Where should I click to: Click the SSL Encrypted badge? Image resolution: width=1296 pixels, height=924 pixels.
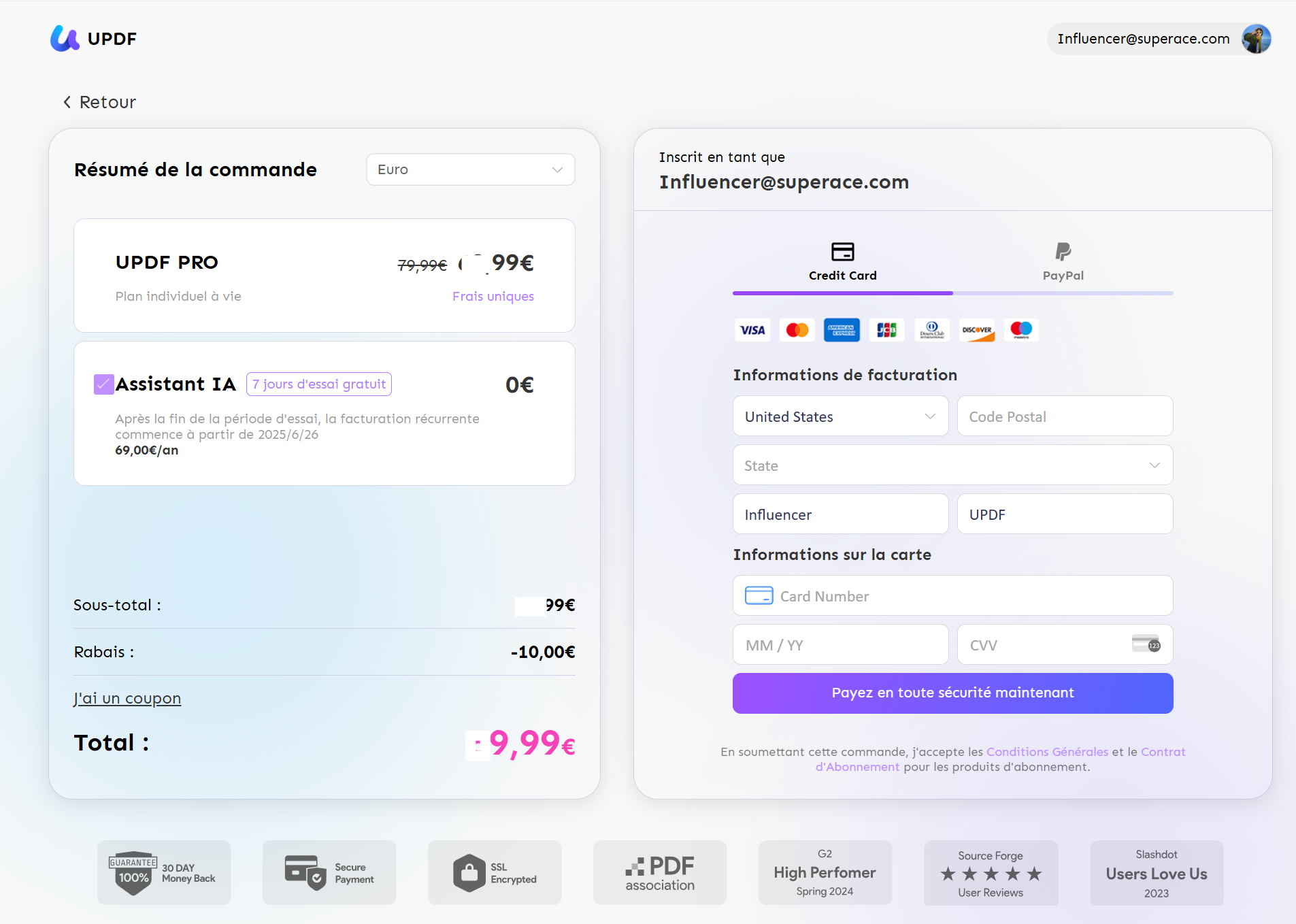click(x=495, y=873)
